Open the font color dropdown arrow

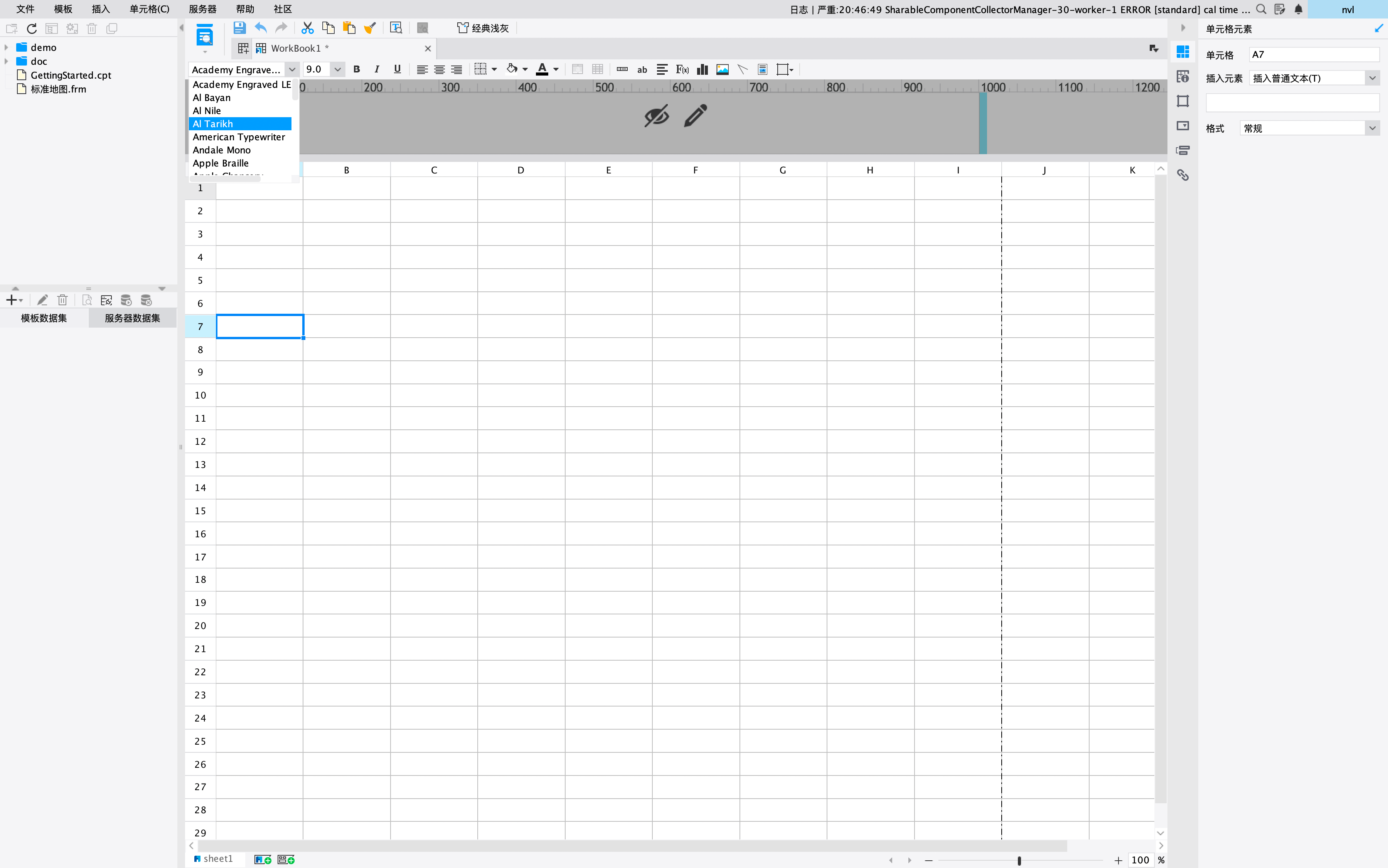[556, 69]
